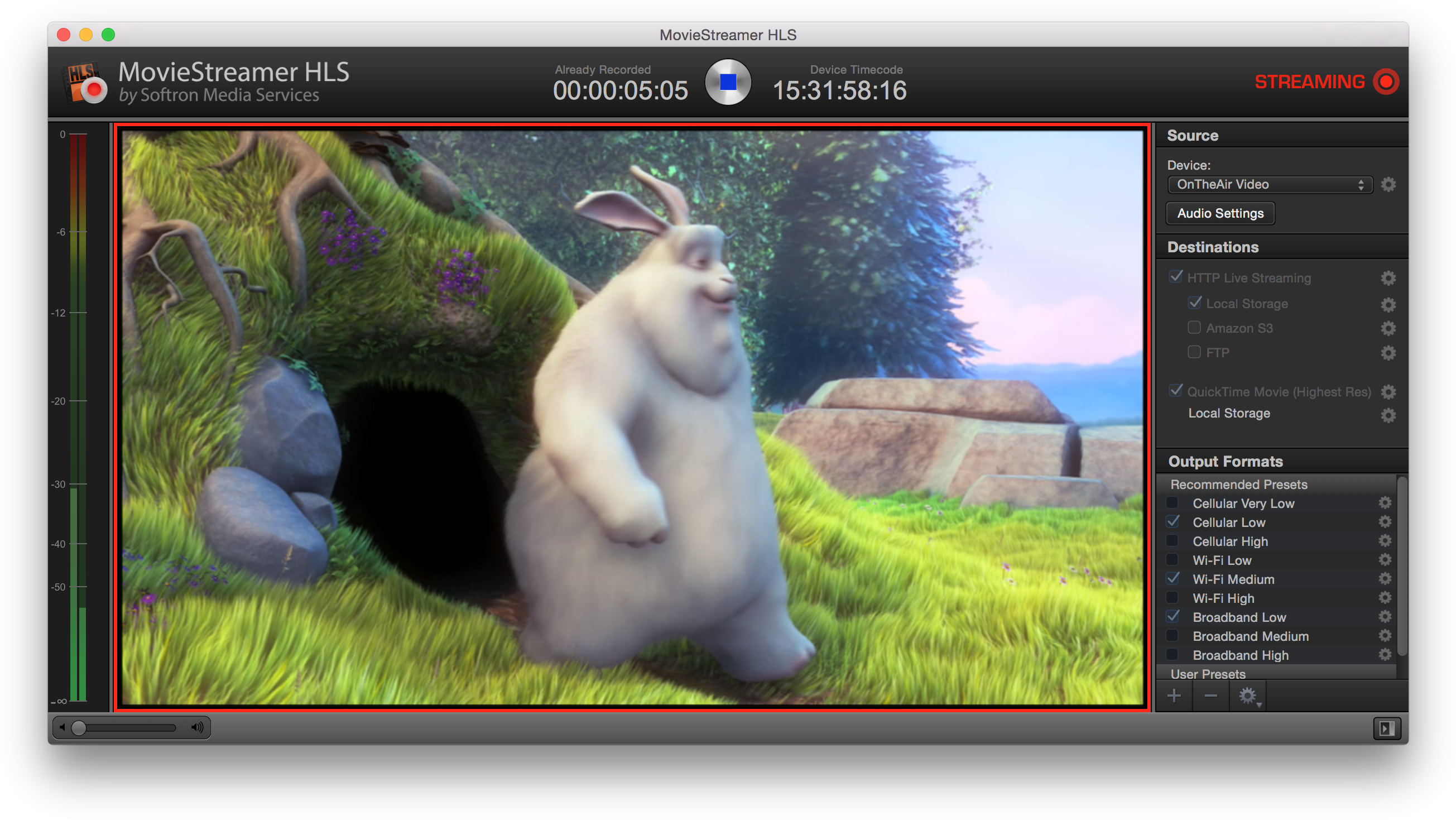Open Broadband Low preset gear
This screenshot has width=1456, height=820.
click(x=1385, y=616)
